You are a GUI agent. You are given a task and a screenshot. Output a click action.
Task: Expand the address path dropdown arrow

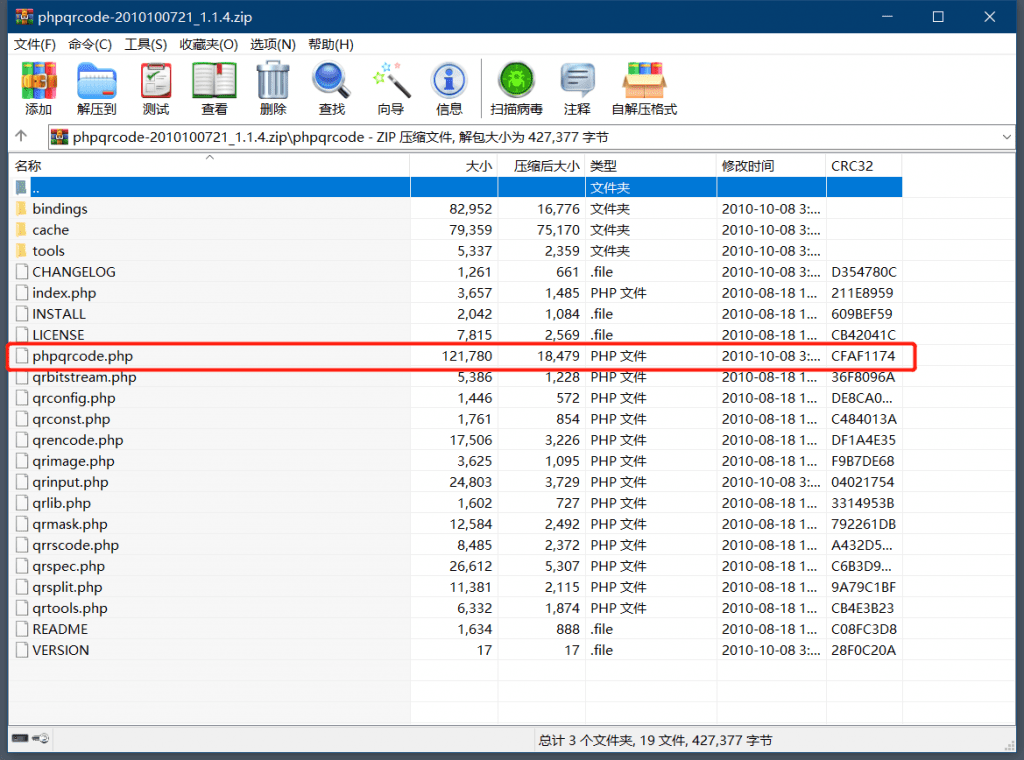[x=1006, y=137]
